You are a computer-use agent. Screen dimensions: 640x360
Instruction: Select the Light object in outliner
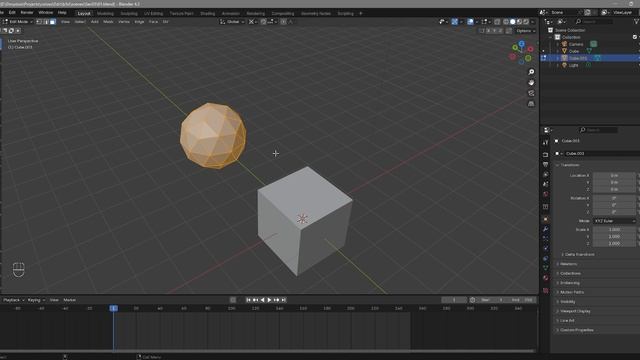pos(573,65)
